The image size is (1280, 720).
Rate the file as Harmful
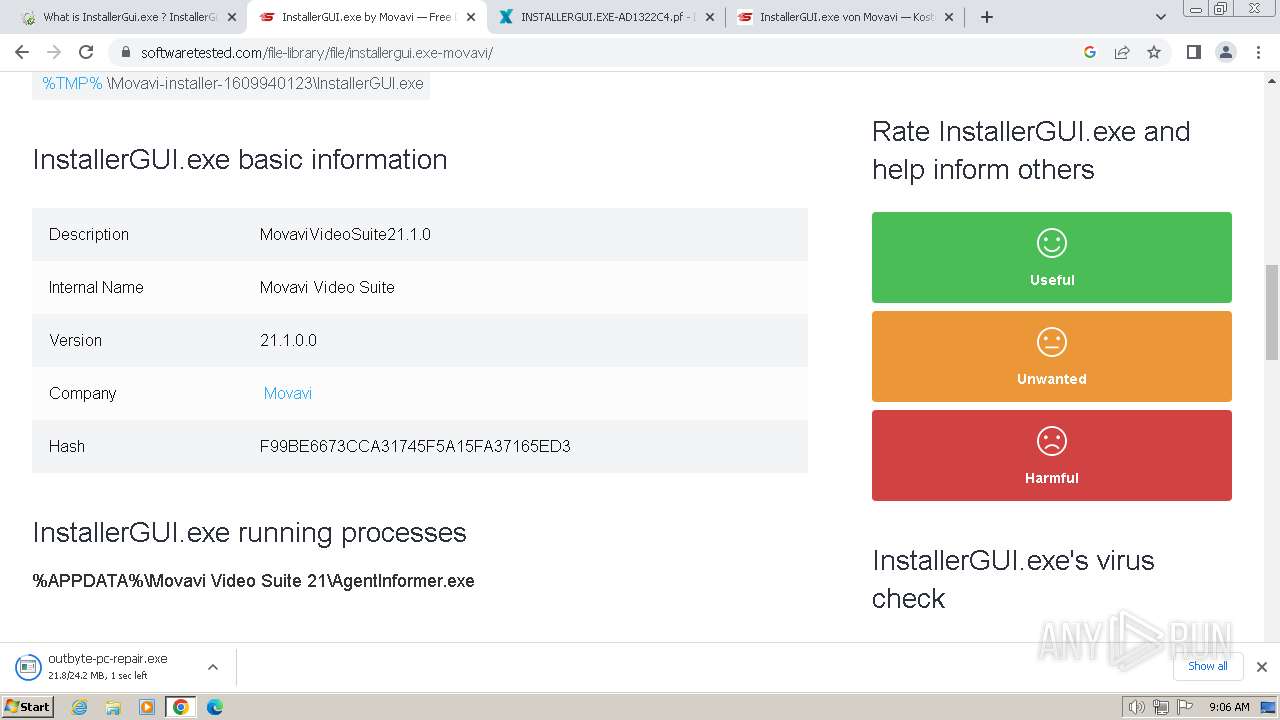click(1051, 455)
